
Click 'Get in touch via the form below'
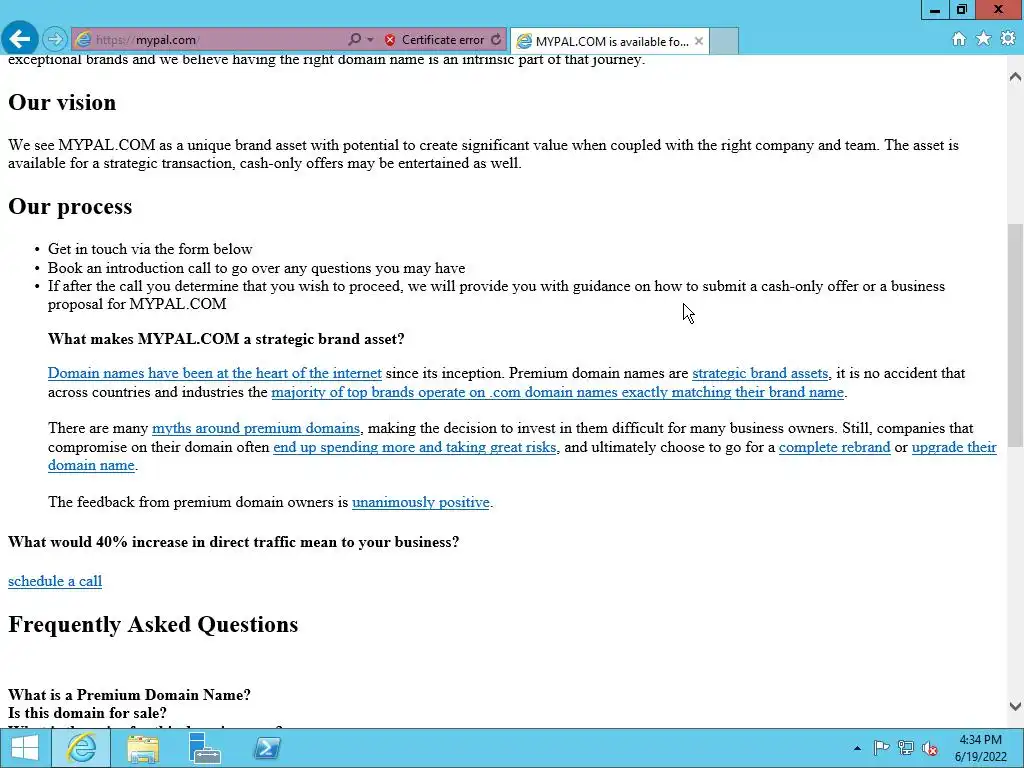[x=150, y=249]
